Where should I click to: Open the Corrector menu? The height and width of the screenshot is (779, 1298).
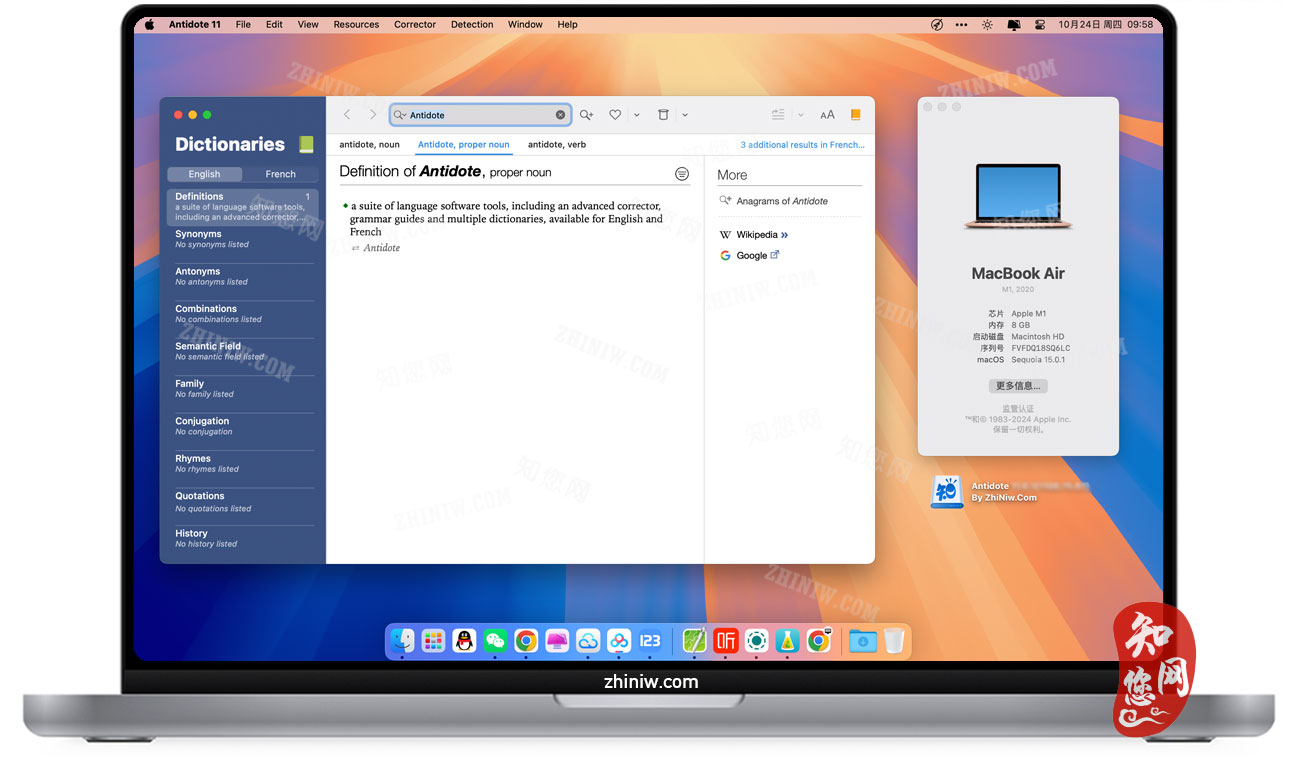(415, 24)
